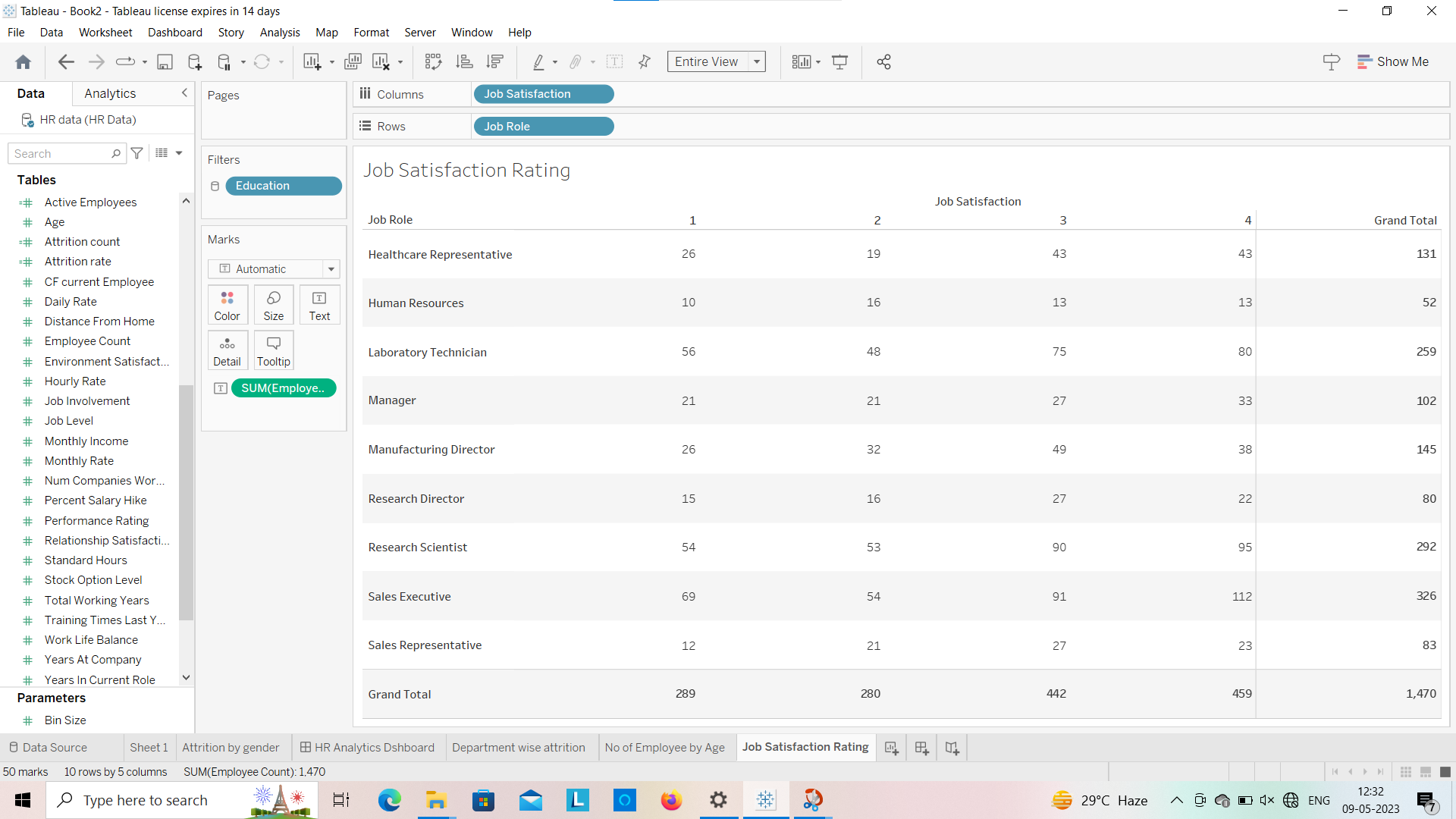Sort descending using toolbar icon
The image size is (1456, 819).
coord(495,62)
